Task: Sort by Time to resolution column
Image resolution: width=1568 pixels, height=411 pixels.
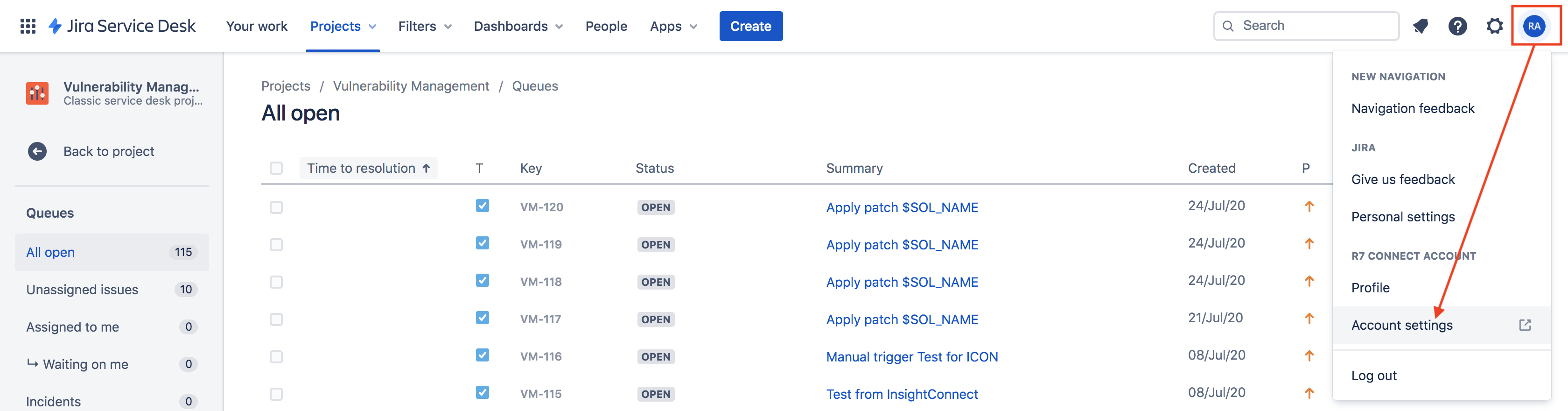Action: [x=368, y=168]
